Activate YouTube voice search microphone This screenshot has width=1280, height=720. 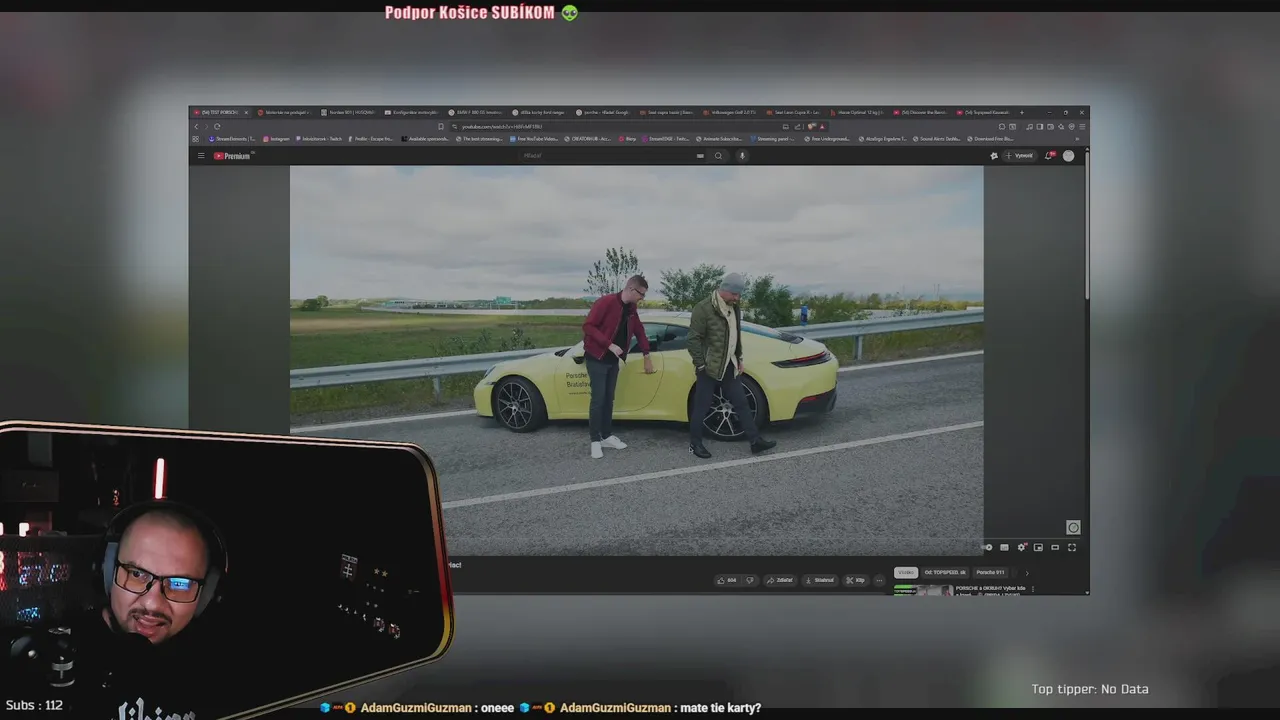742,156
